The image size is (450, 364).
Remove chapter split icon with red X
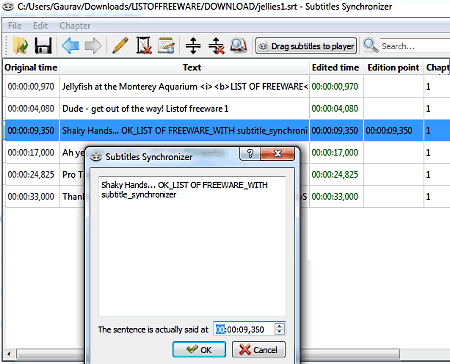point(216,46)
